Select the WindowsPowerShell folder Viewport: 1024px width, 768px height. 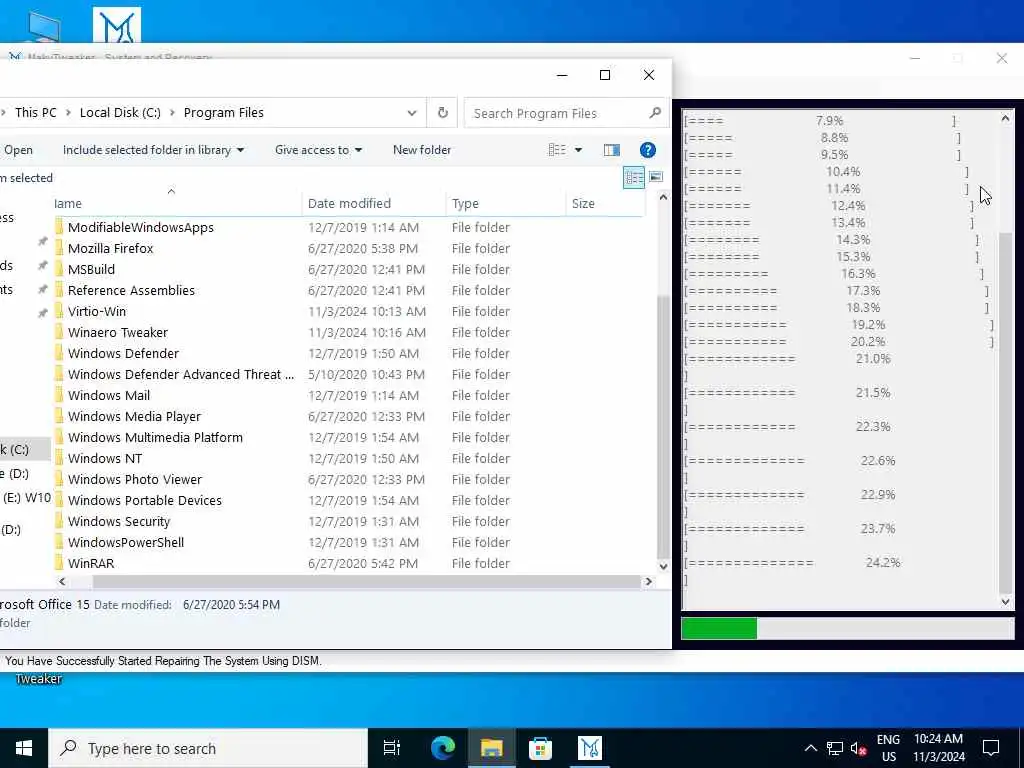coord(125,542)
